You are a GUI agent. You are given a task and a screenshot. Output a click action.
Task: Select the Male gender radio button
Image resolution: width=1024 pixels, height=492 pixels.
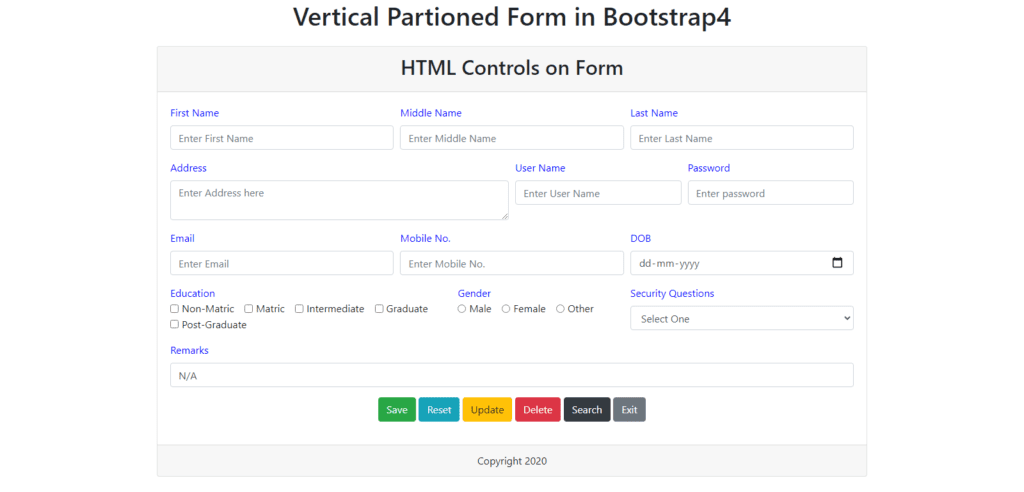point(462,308)
